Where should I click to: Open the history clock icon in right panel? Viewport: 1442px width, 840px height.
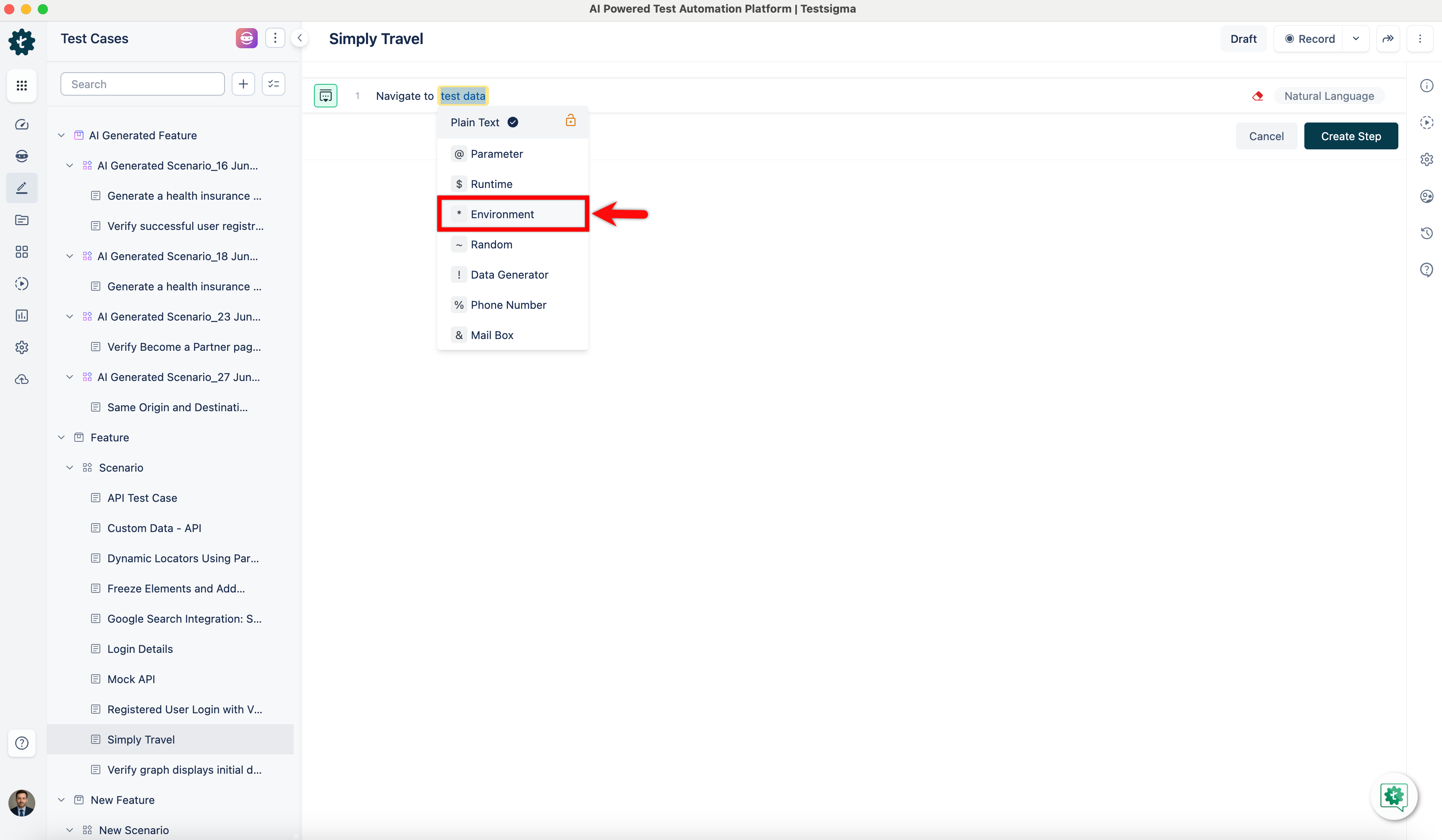pos(1426,233)
